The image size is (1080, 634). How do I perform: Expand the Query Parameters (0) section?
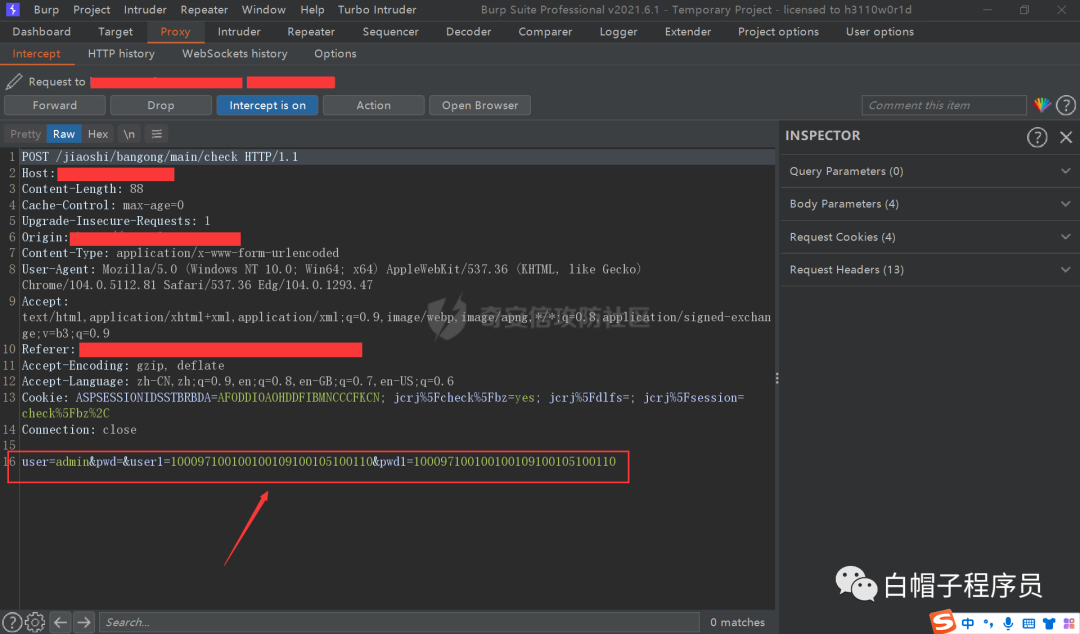pos(930,171)
